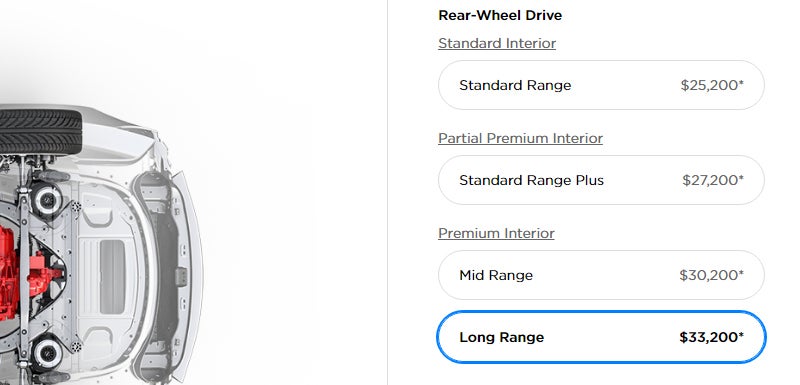
Task: Click the black front tire tread
Action: tap(40, 131)
